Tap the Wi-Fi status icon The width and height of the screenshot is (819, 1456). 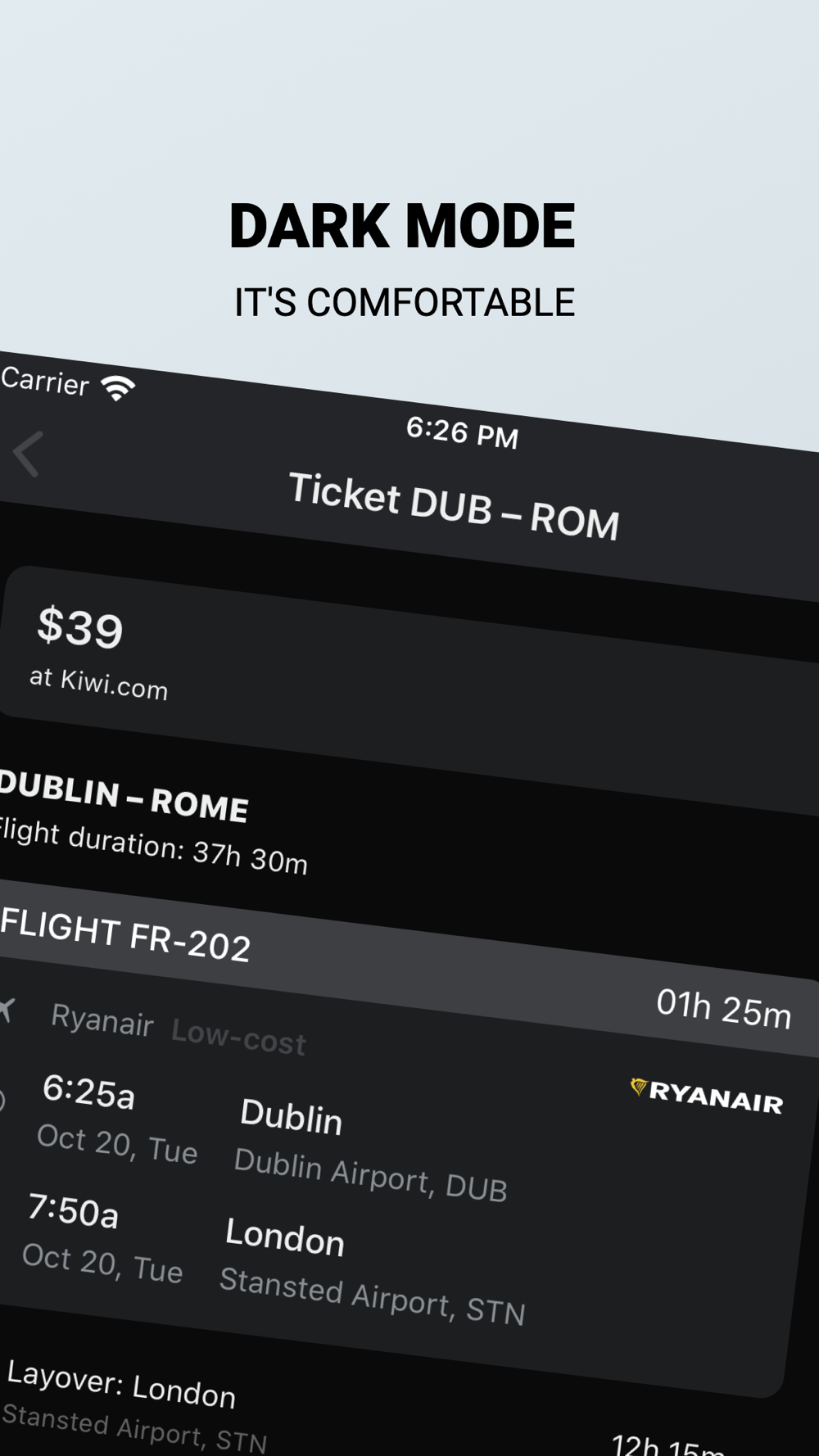click(118, 387)
